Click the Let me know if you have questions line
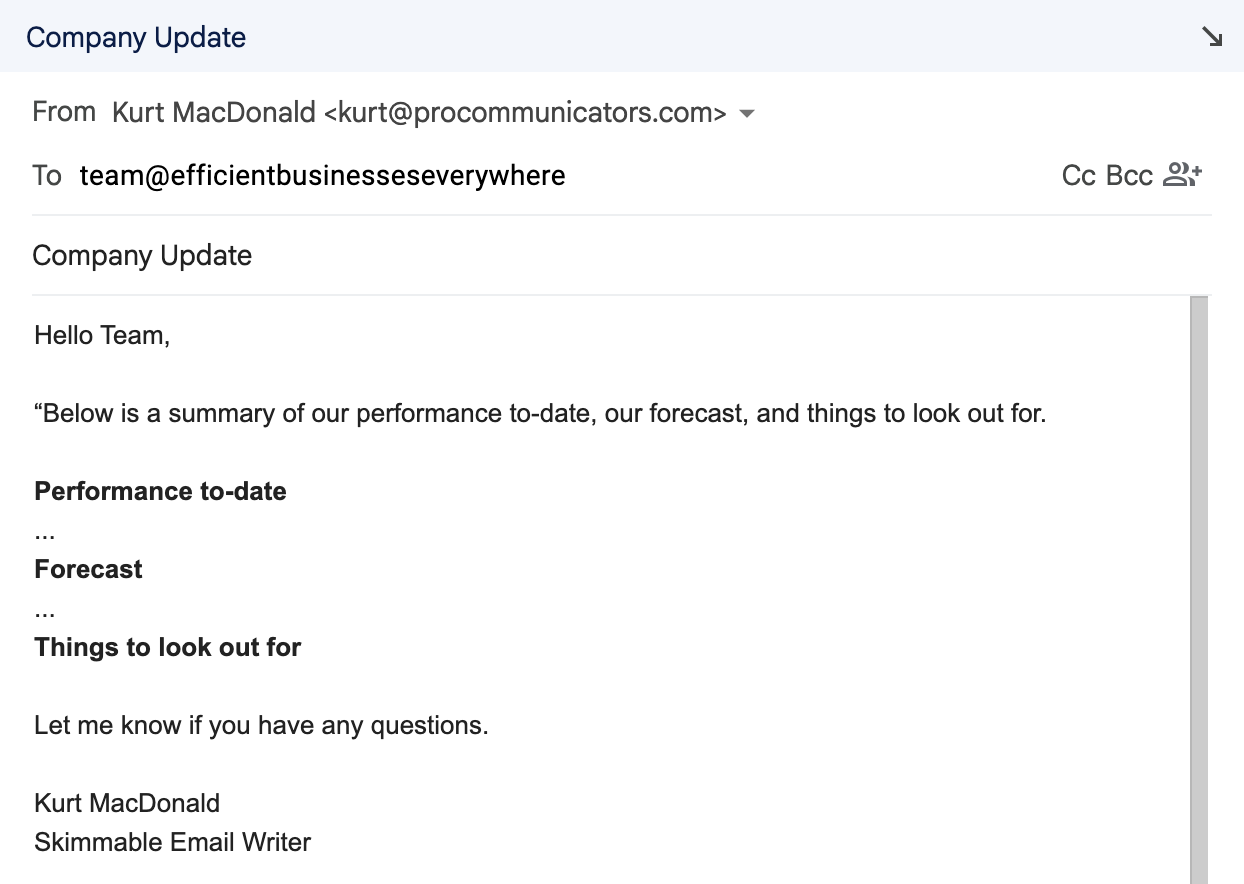This screenshot has height=884, width=1244. coord(261,725)
